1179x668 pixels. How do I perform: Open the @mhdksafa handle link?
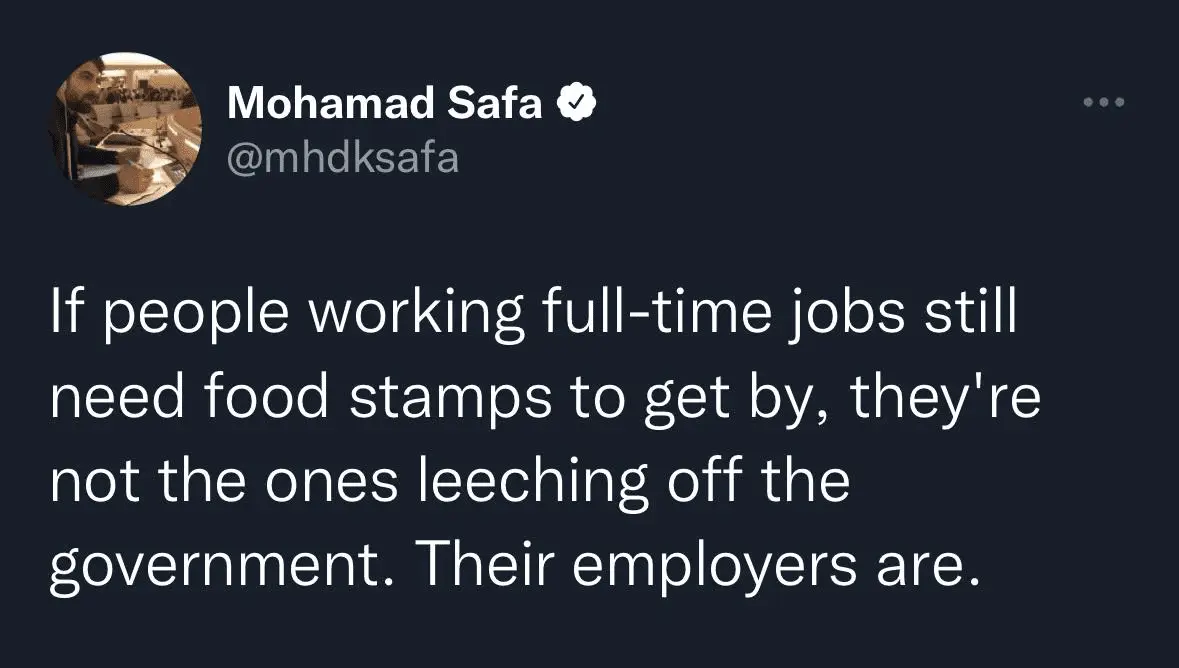coord(343,157)
